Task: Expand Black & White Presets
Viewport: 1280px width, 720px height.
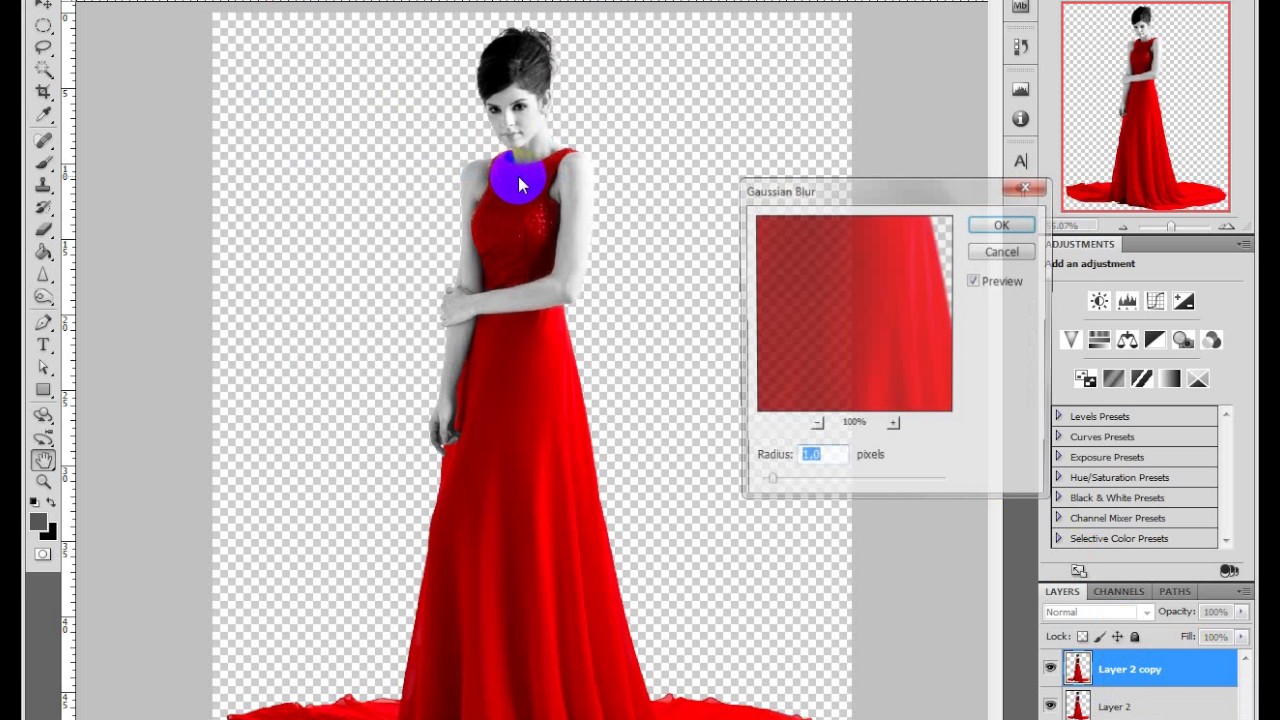Action: click(1058, 497)
